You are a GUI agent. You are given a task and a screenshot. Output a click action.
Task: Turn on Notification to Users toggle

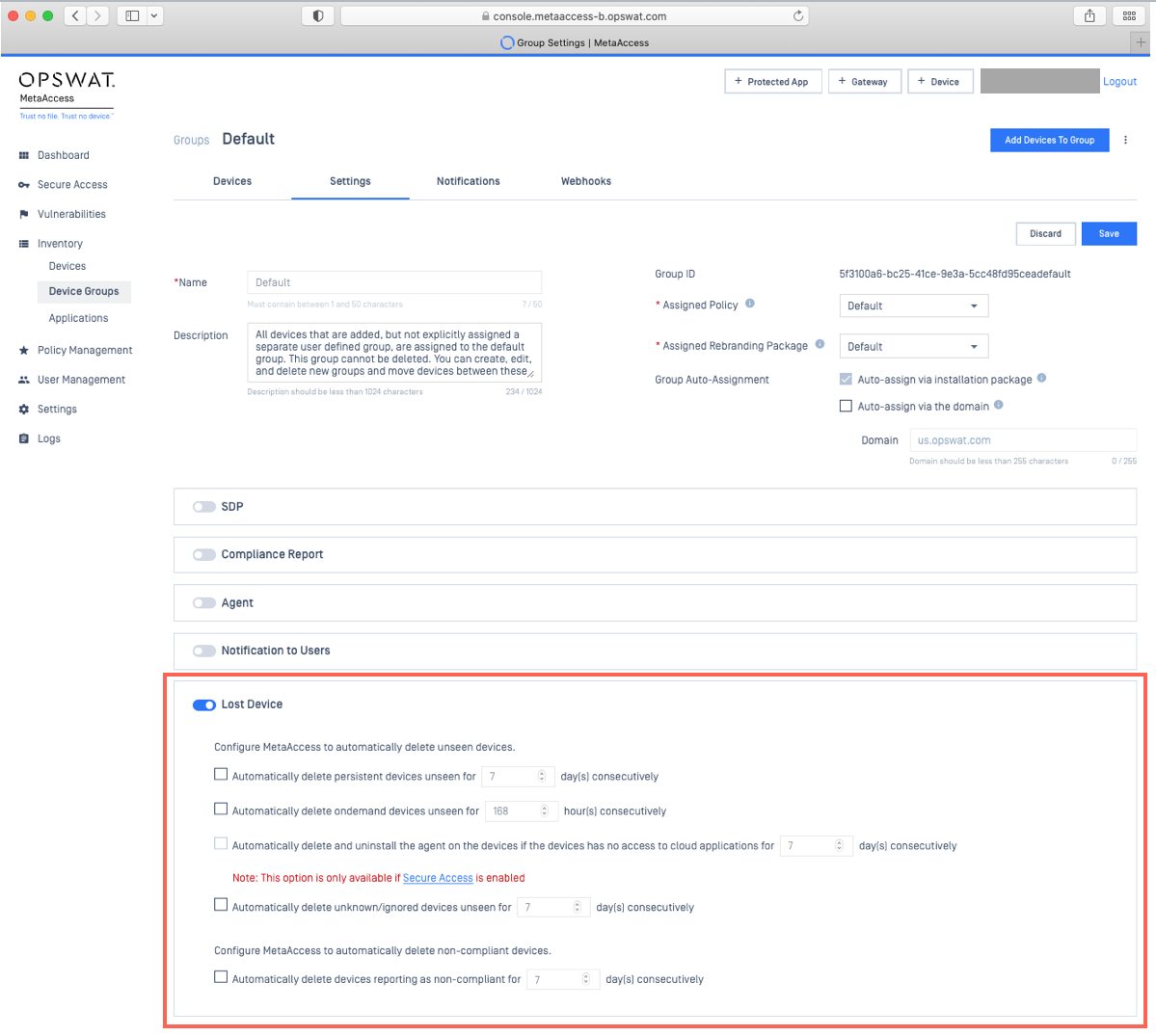coord(204,651)
